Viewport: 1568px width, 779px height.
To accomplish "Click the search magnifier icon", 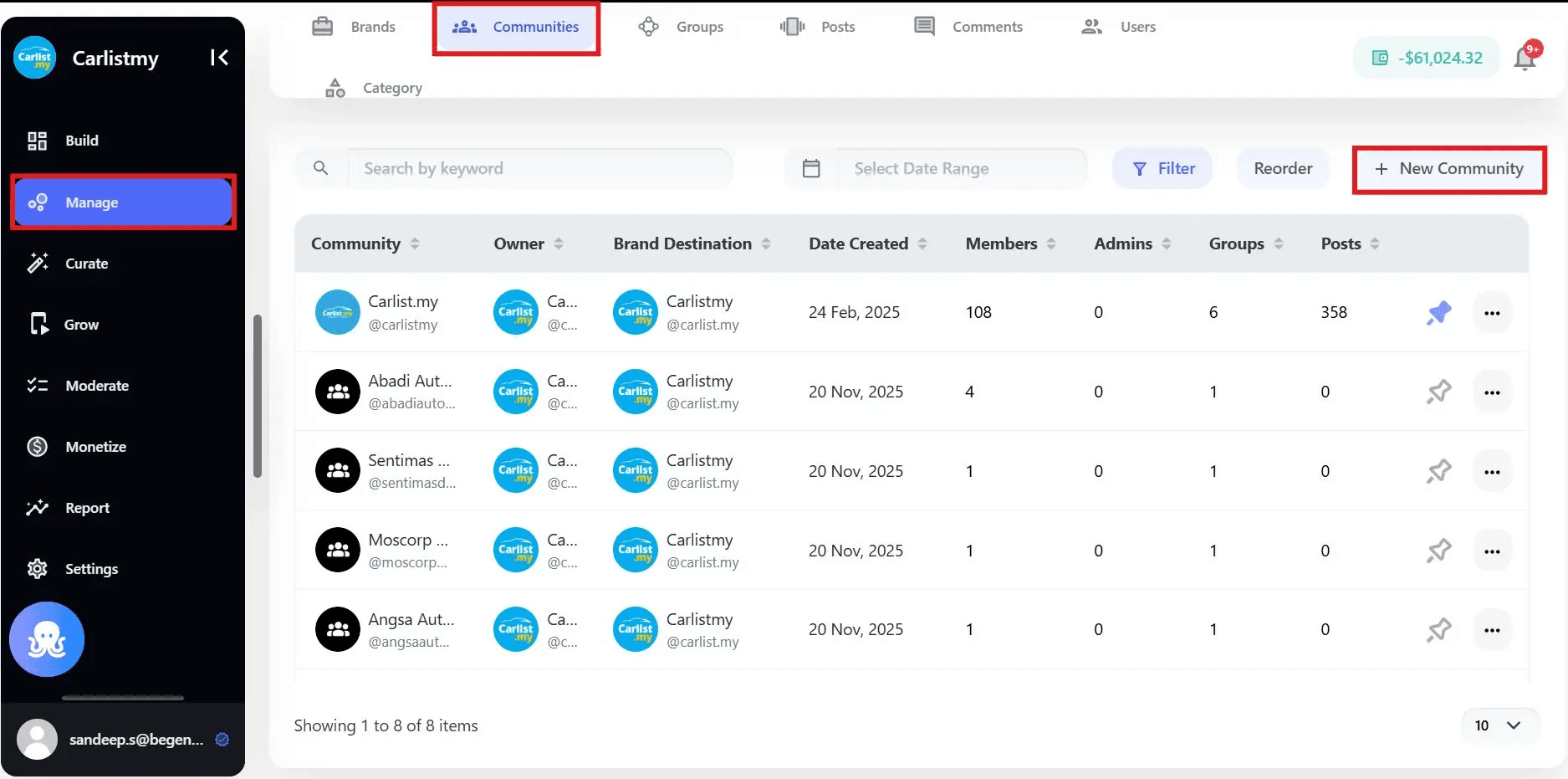I will (x=320, y=168).
